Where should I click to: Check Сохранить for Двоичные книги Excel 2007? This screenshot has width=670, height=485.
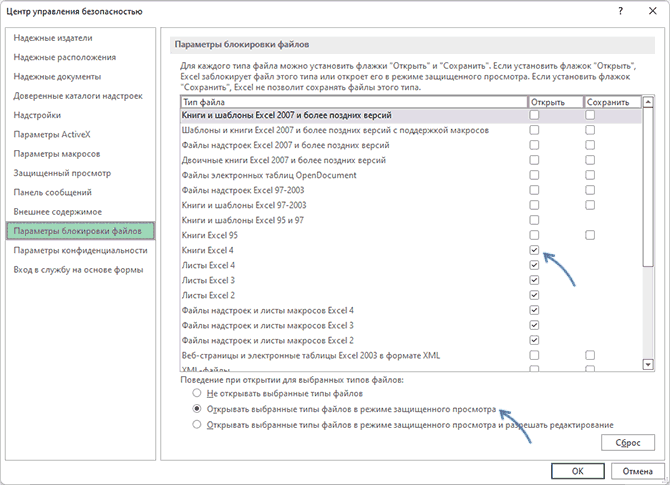pos(590,160)
